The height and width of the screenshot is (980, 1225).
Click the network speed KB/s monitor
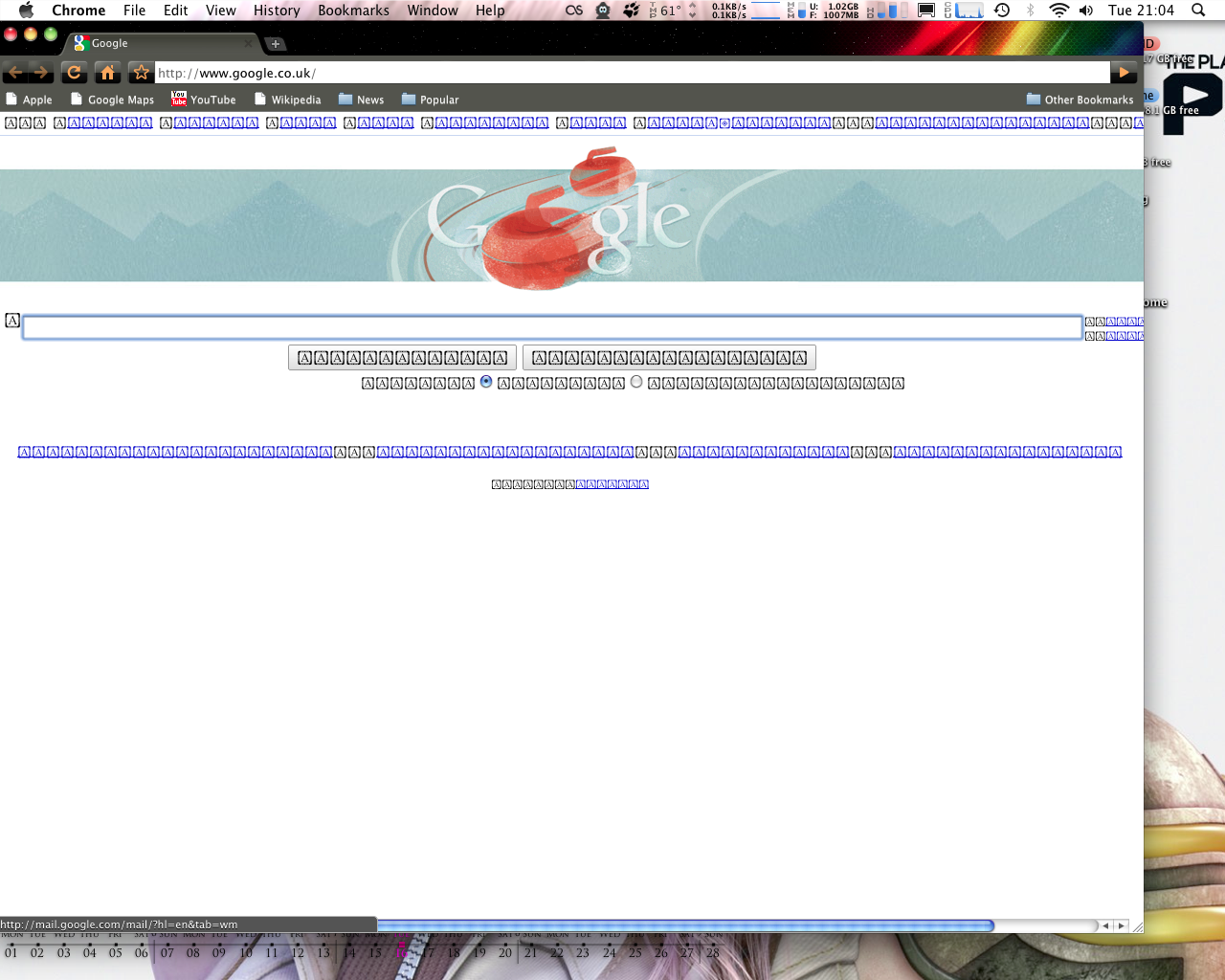point(746,11)
